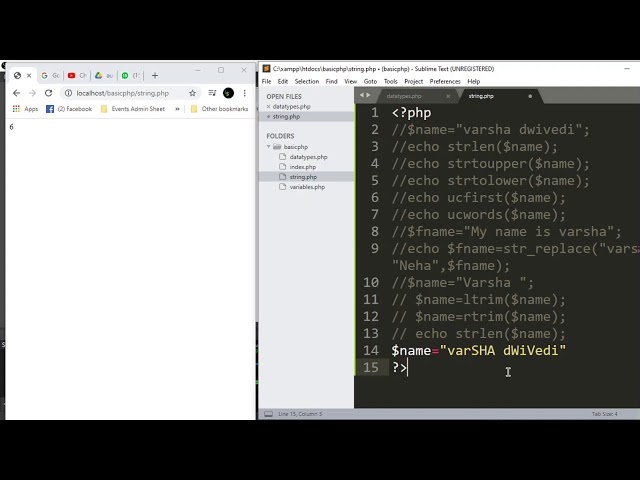
Task: Switch to the YouTube tab in Chrome
Action: pyautogui.click(x=77, y=76)
